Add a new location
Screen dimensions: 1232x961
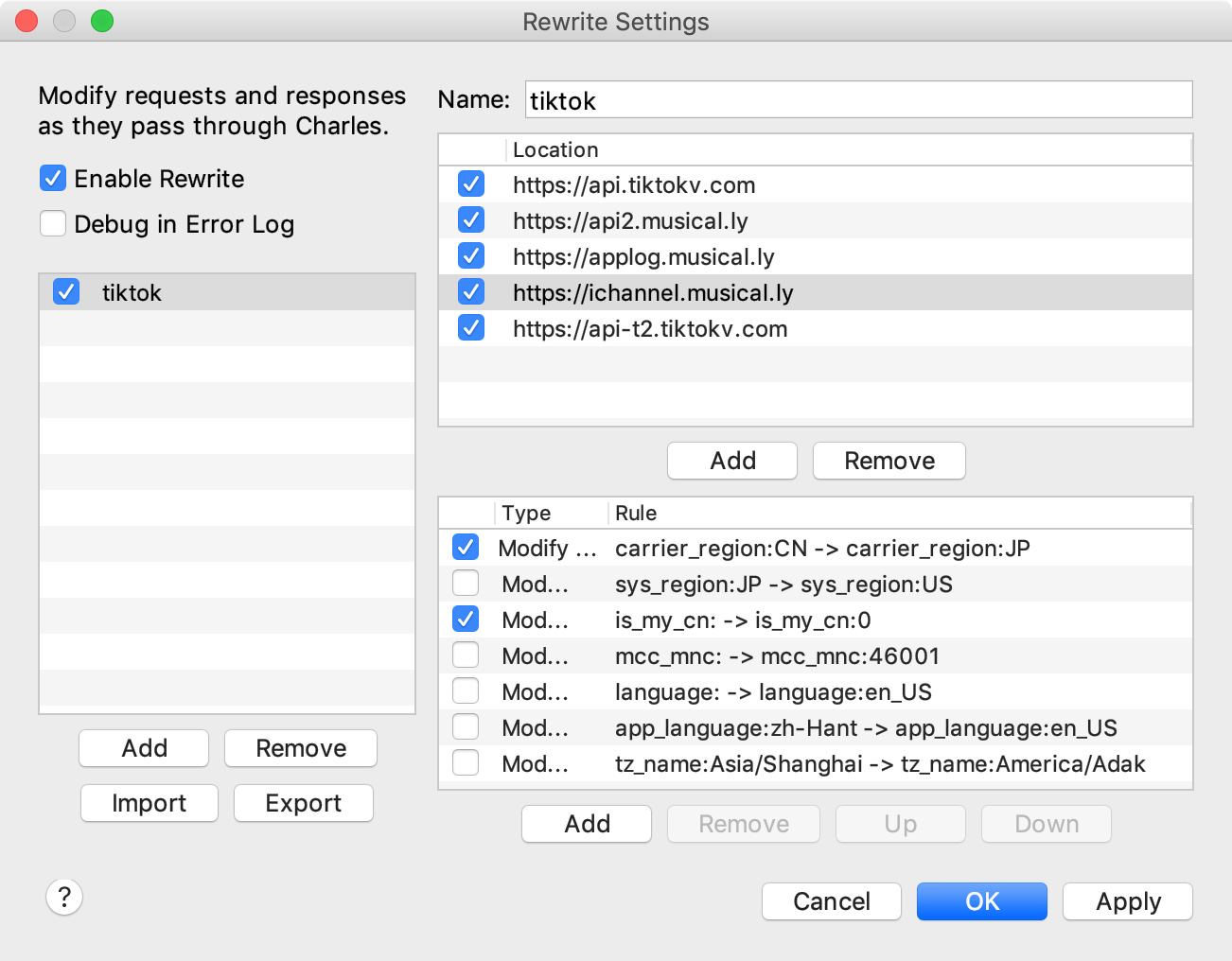coord(732,461)
